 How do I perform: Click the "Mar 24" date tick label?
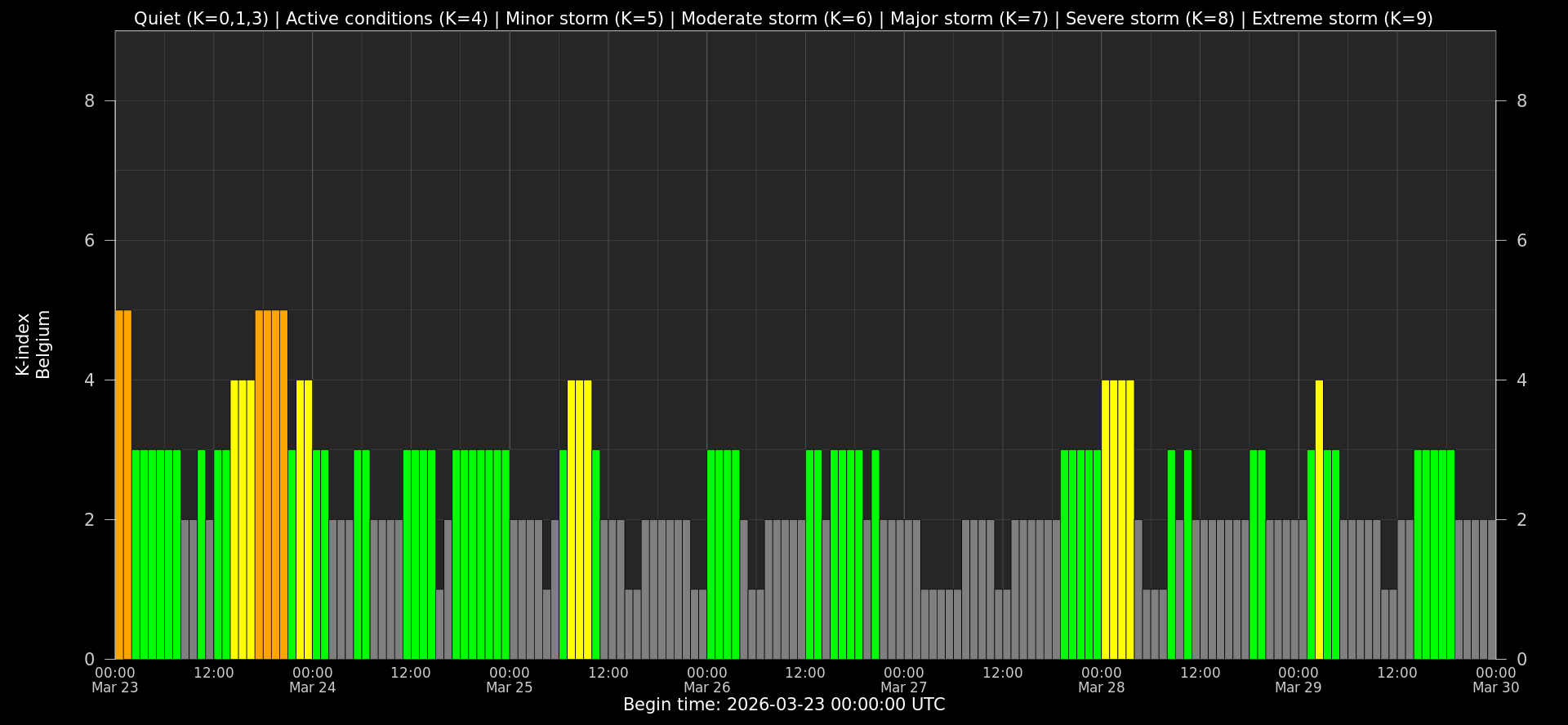pos(312,687)
